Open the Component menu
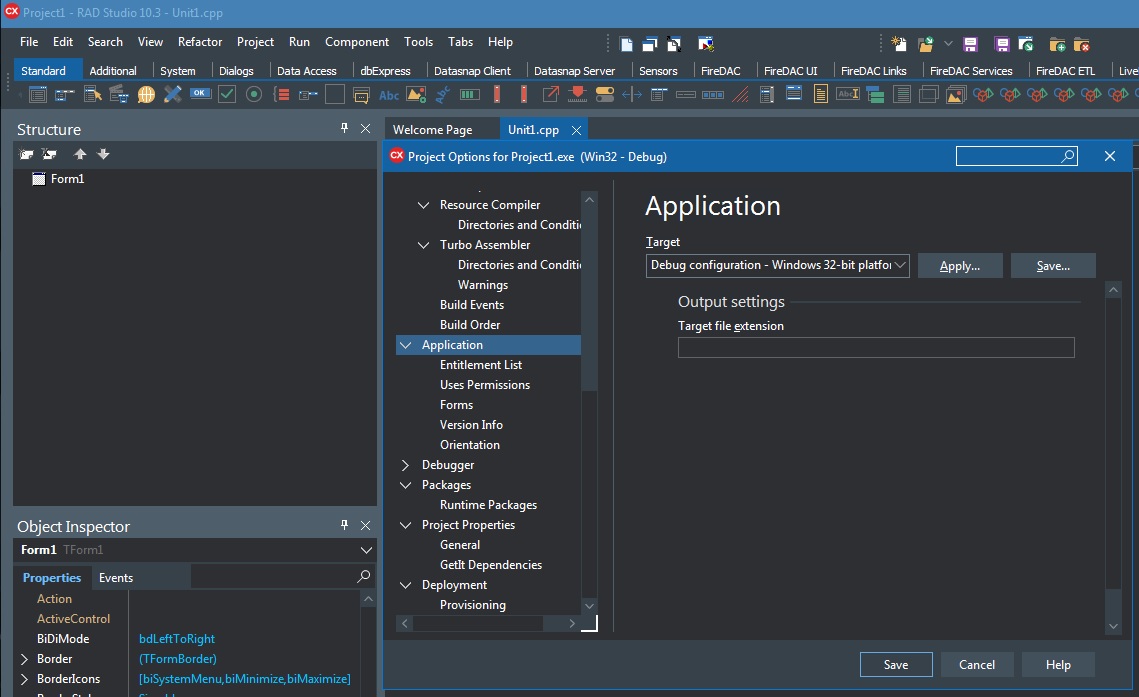 (357, 42)
